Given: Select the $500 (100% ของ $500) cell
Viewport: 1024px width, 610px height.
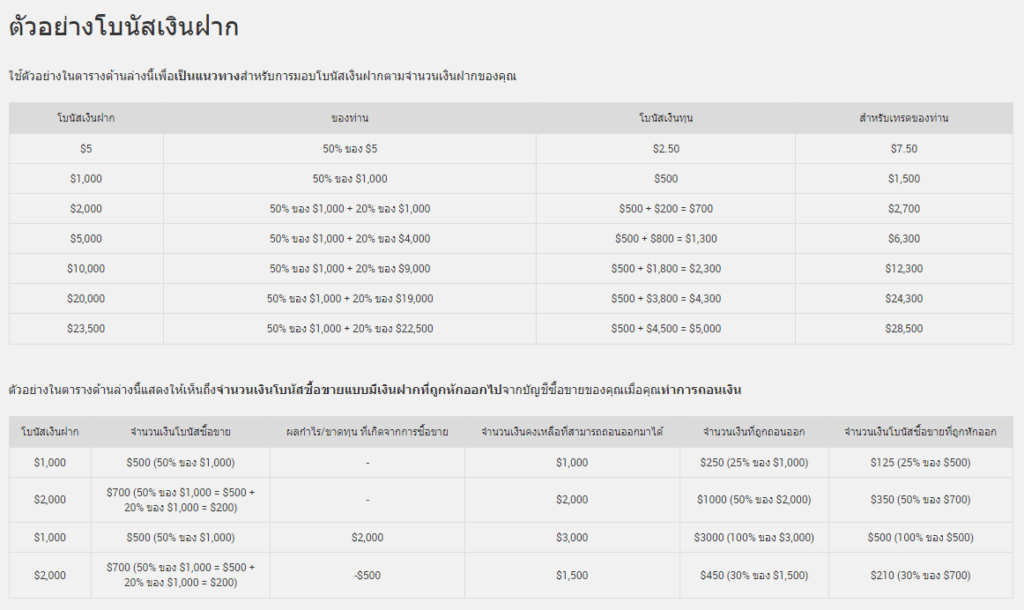Looking at the screenshot, I should pos(920,538).
